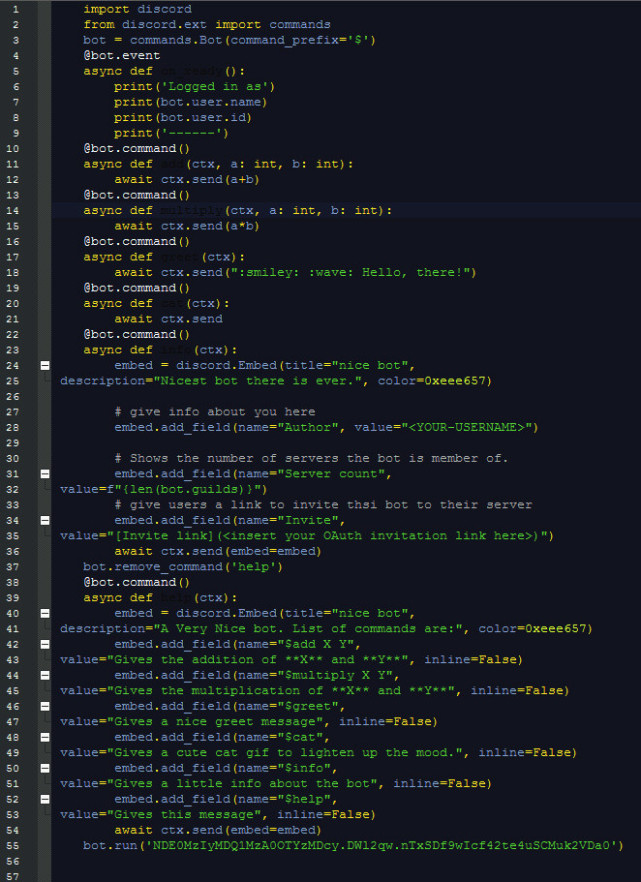
Task: Collapse the fold marker at line 46
Action: pyautogui.click(x=45, y=706)
